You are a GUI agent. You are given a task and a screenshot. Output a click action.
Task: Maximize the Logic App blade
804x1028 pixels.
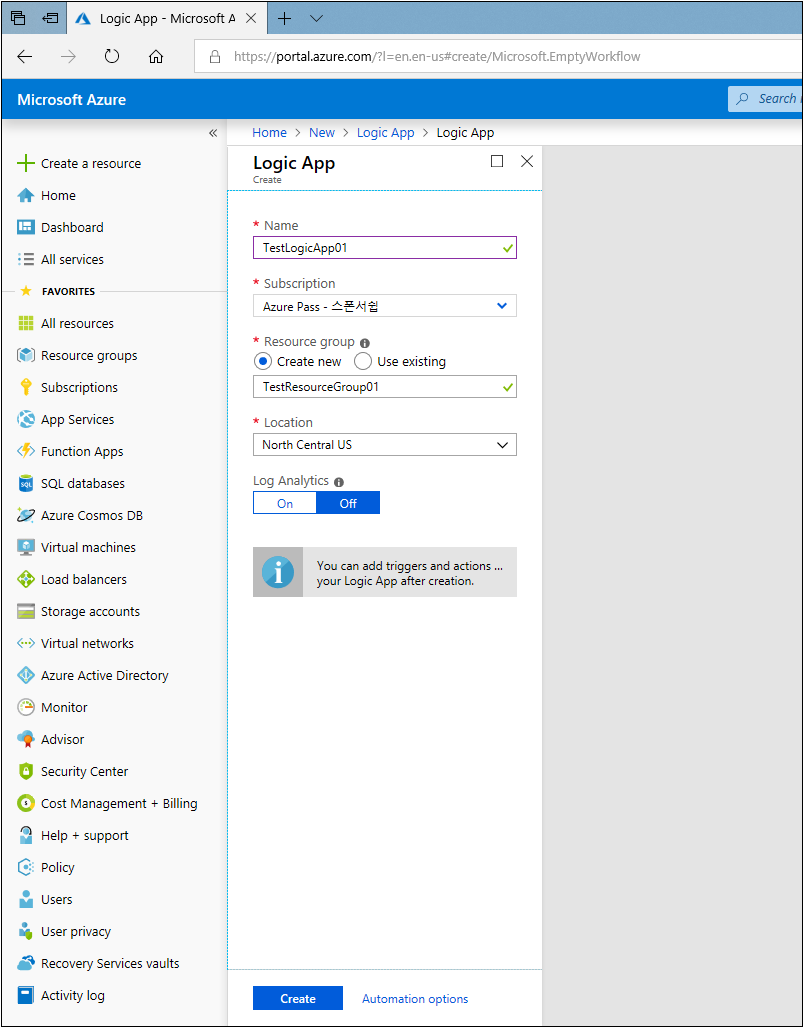point(497,161)
